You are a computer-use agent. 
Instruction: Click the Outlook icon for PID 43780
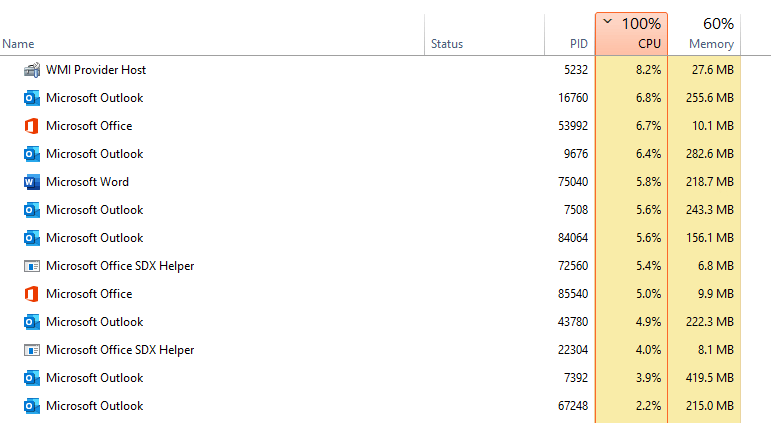click(x=32, y=322)
